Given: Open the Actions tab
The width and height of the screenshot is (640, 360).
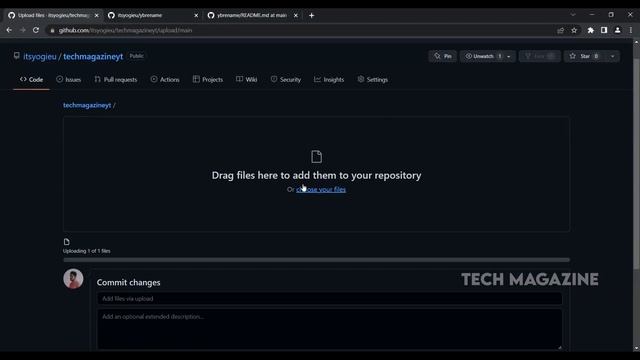Looking at the screenshot, I should coord(165,80).
